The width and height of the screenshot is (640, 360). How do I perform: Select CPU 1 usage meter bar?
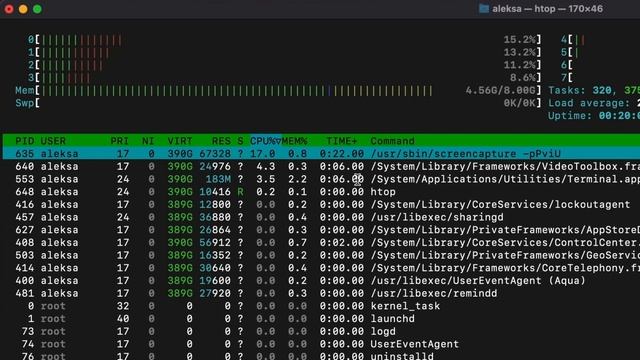point(285,53)
